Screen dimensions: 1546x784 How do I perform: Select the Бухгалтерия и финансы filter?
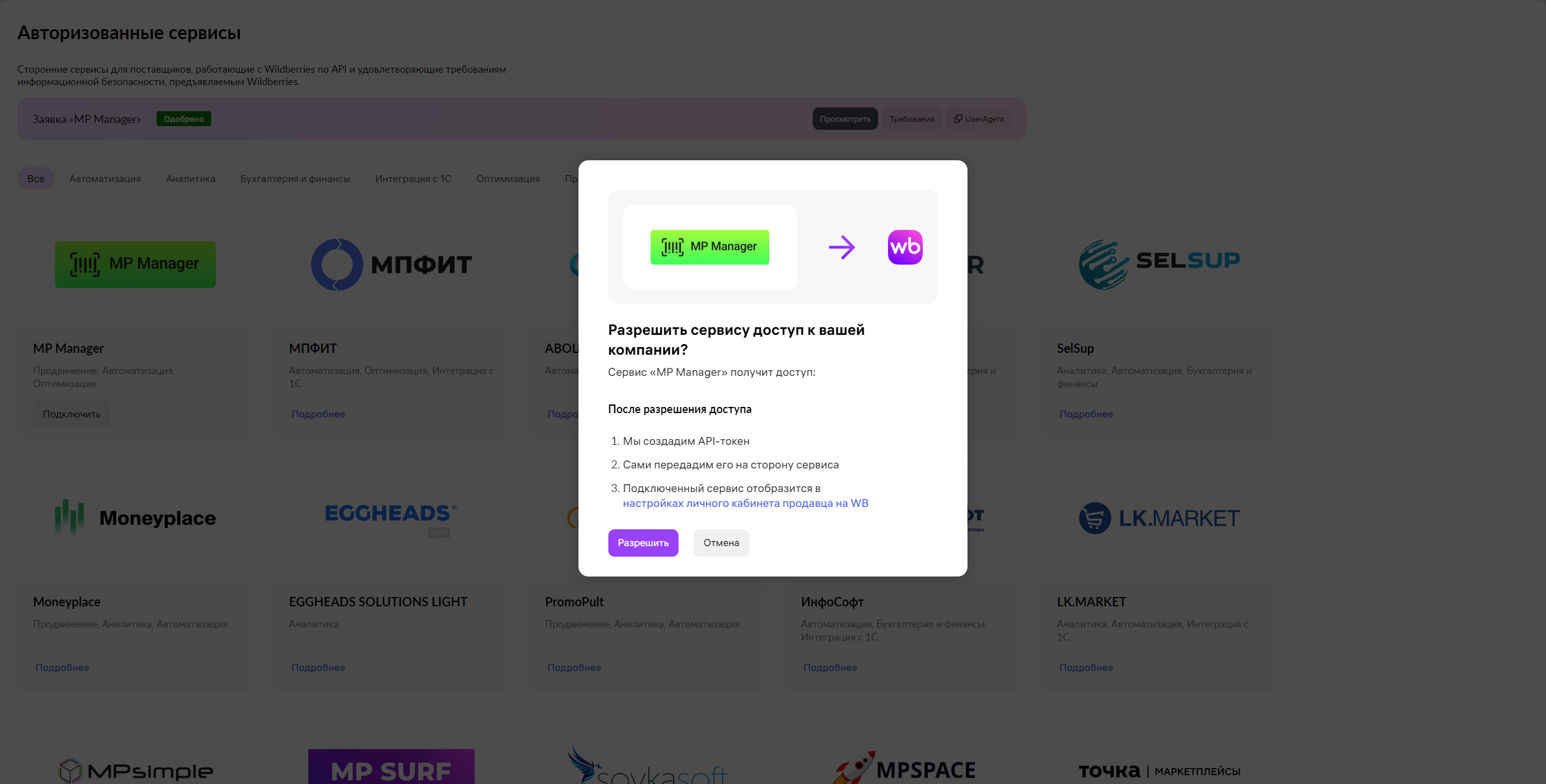[x=295, y=178]
